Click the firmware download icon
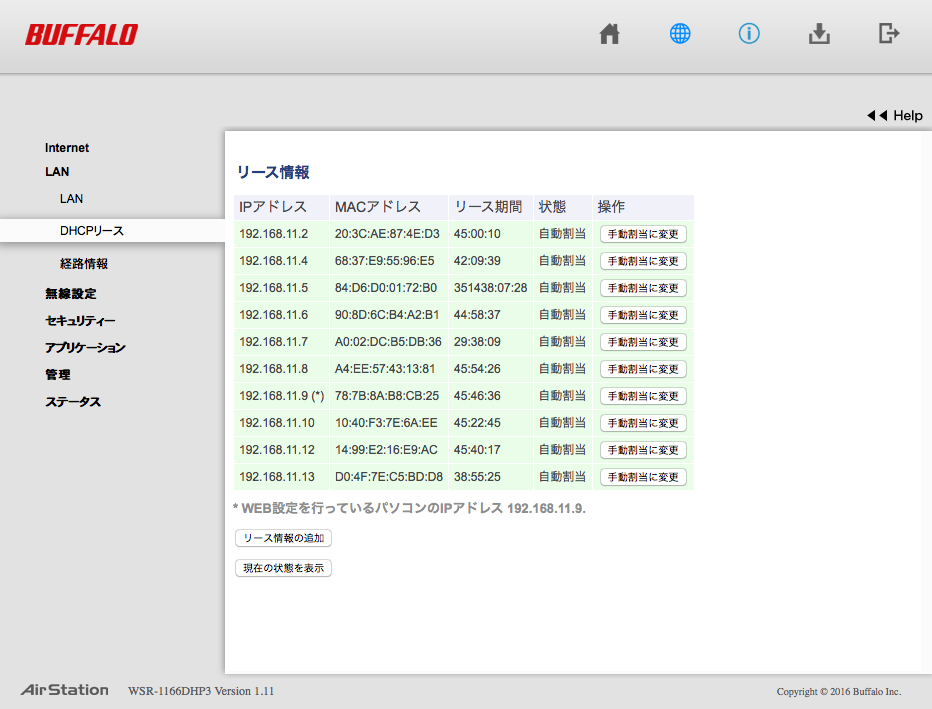The width and height of the screenshot is (932, 709). point(819,34)
